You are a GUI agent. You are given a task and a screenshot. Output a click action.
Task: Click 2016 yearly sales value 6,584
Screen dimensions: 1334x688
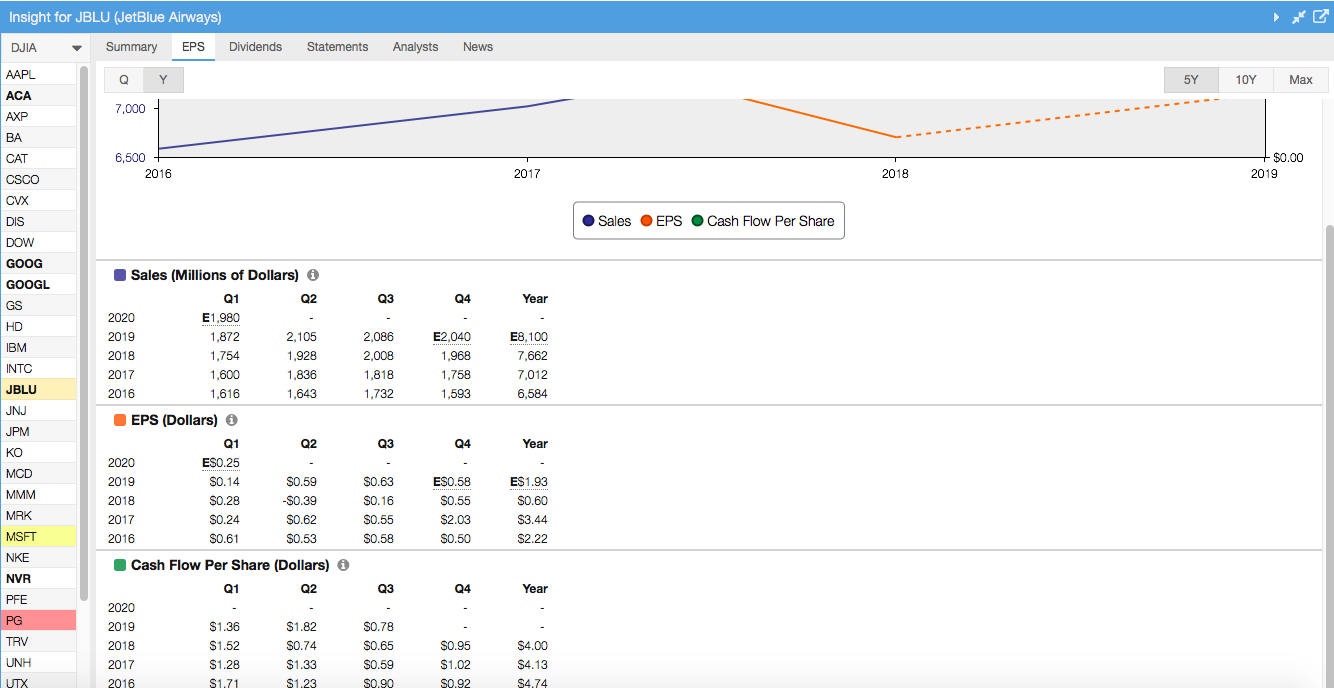(x=532, y=394)
